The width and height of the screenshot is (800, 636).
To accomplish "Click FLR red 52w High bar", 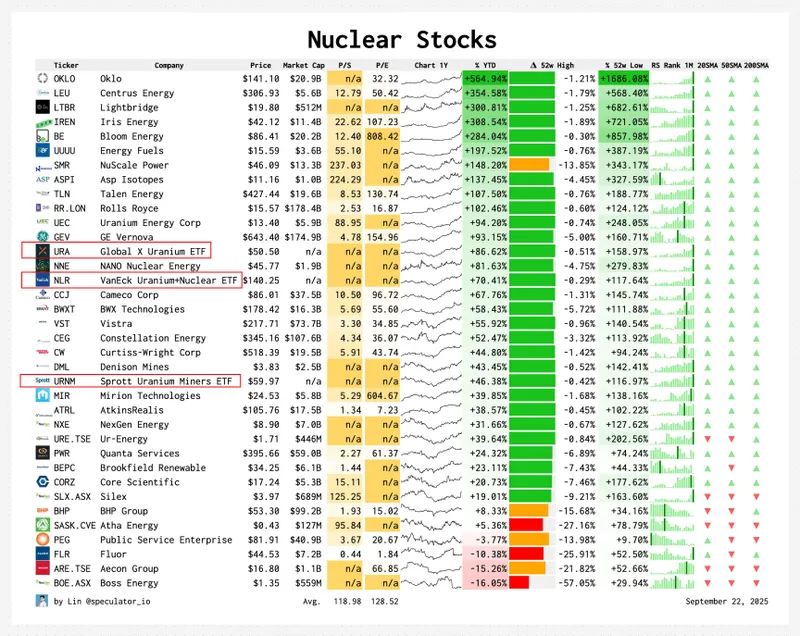I will [x=526, y=554].
